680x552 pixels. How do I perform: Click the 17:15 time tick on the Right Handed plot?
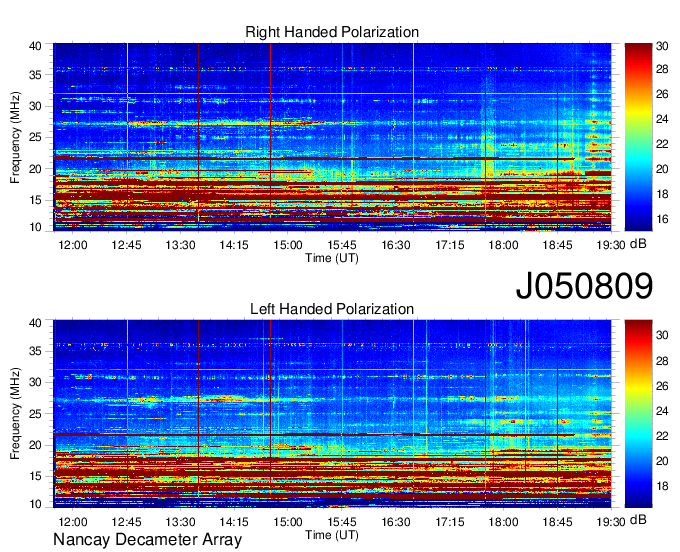click(450, 245)
